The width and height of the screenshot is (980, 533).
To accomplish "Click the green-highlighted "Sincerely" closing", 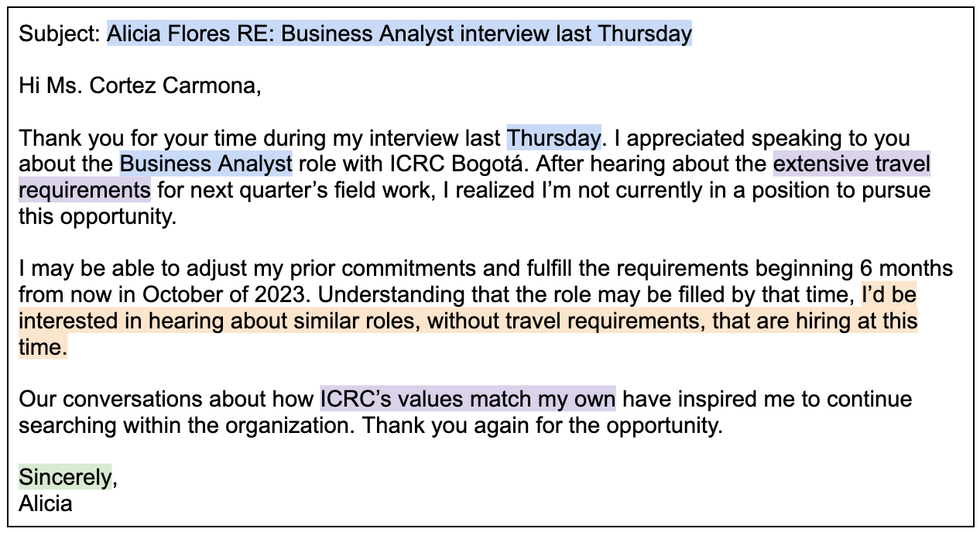I will point(65,477).
